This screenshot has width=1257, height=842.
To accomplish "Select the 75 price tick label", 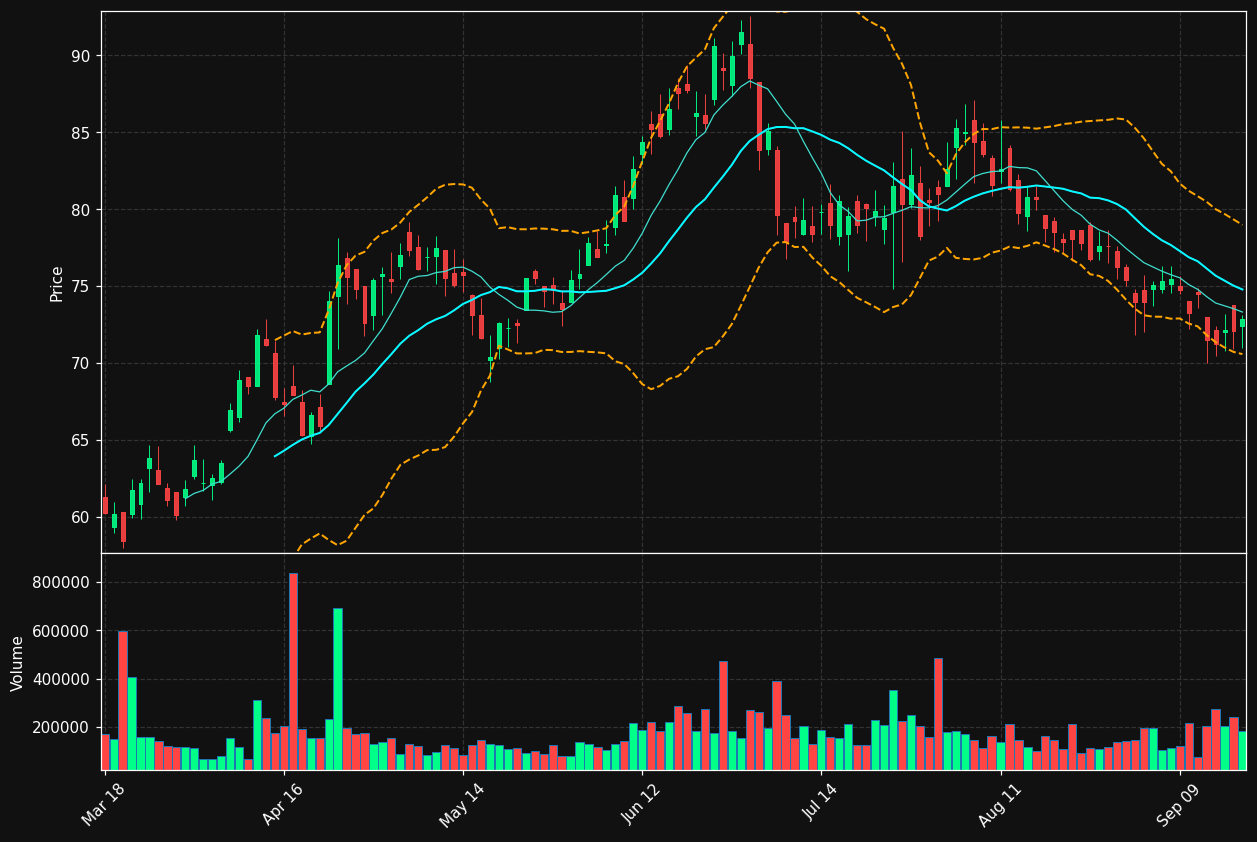I will coord(80,287).
